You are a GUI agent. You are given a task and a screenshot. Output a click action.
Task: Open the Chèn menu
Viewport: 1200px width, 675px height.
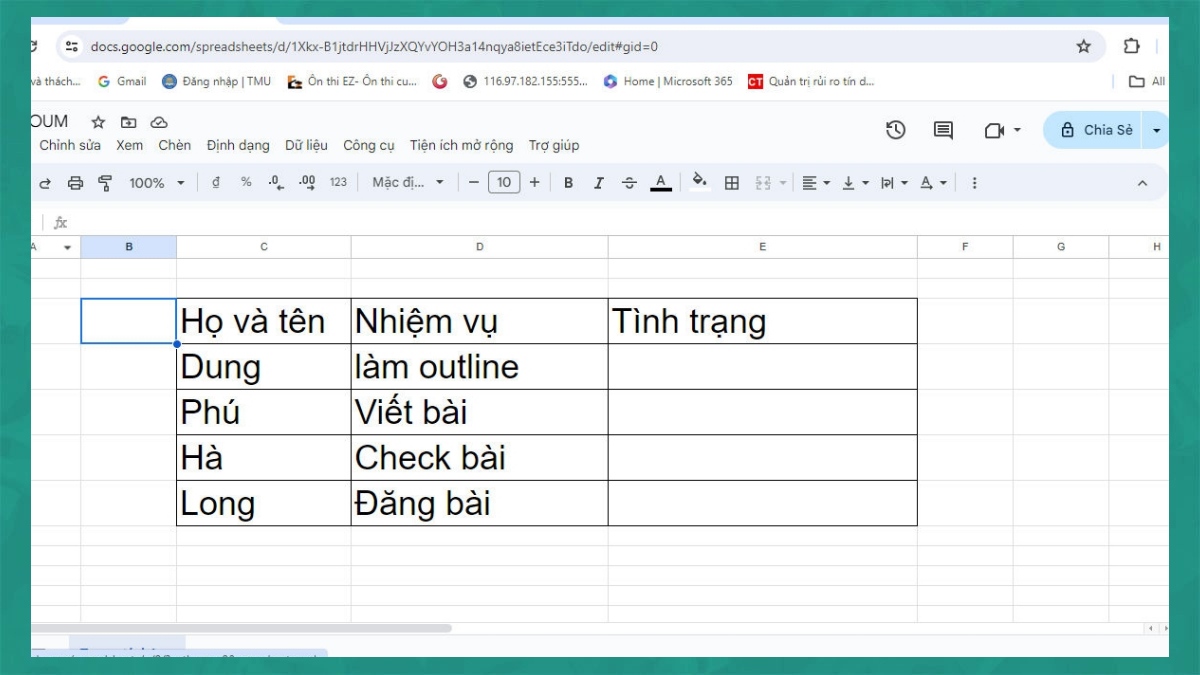(x=174, y=145)
